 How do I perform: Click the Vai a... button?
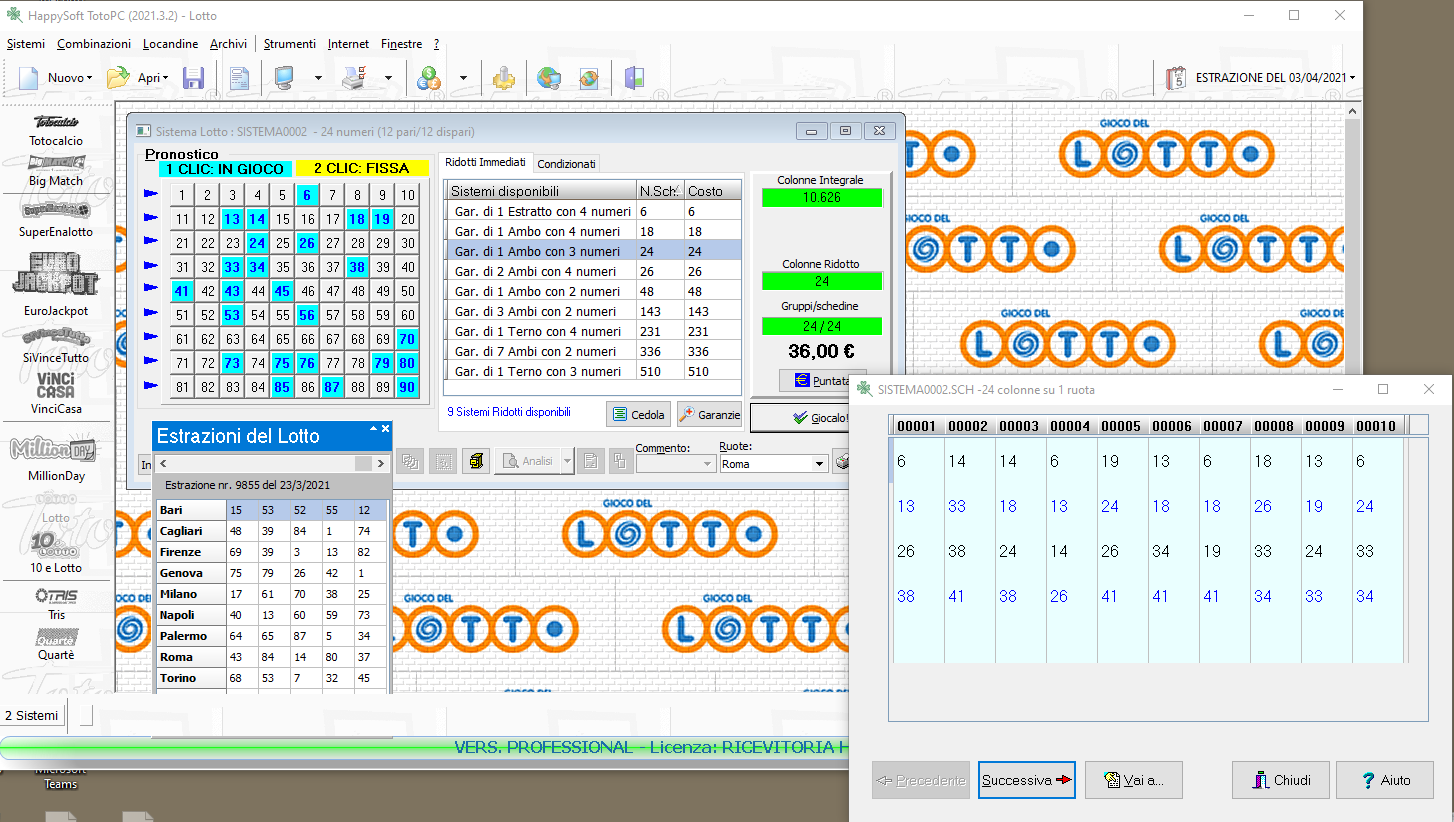[1133, 780]
